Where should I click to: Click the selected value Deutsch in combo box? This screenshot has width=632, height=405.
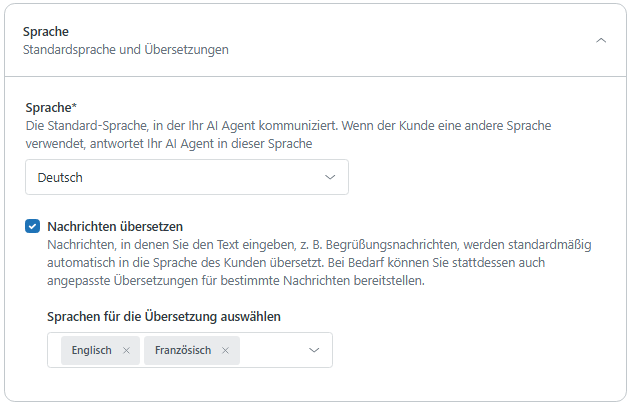(60, 177)
